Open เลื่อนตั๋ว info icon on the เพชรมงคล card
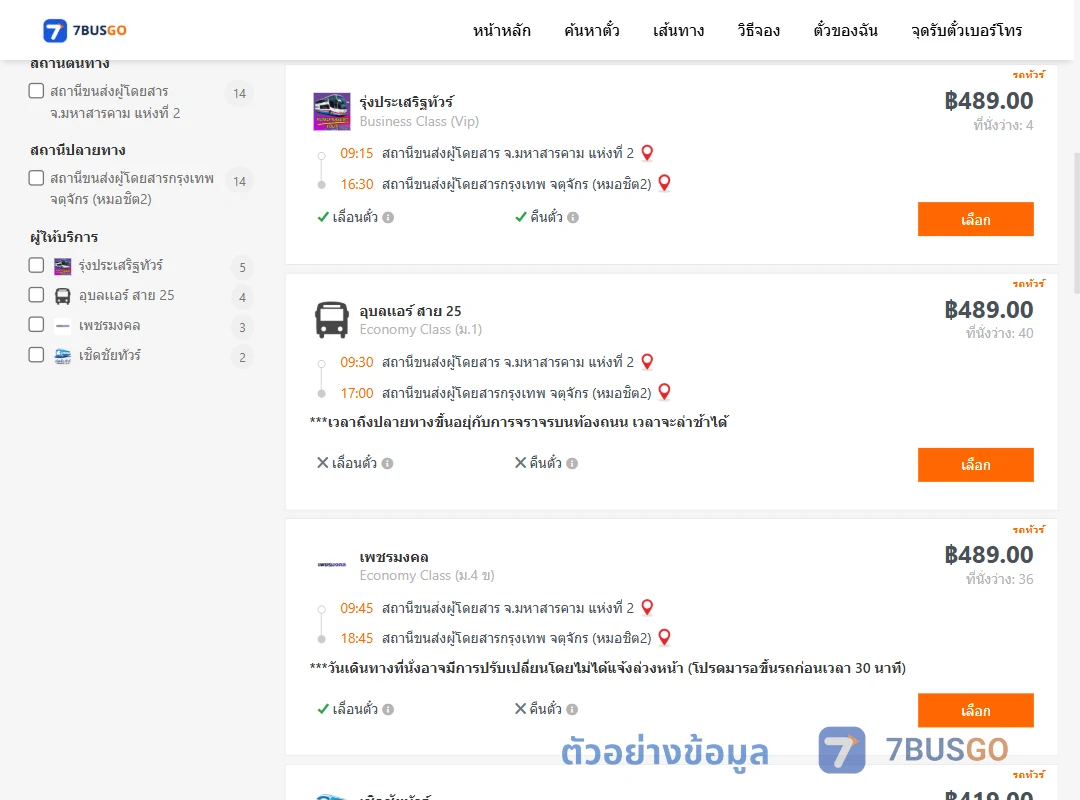This screenshot has height=800, width=1080. click(x=388, y=709)
